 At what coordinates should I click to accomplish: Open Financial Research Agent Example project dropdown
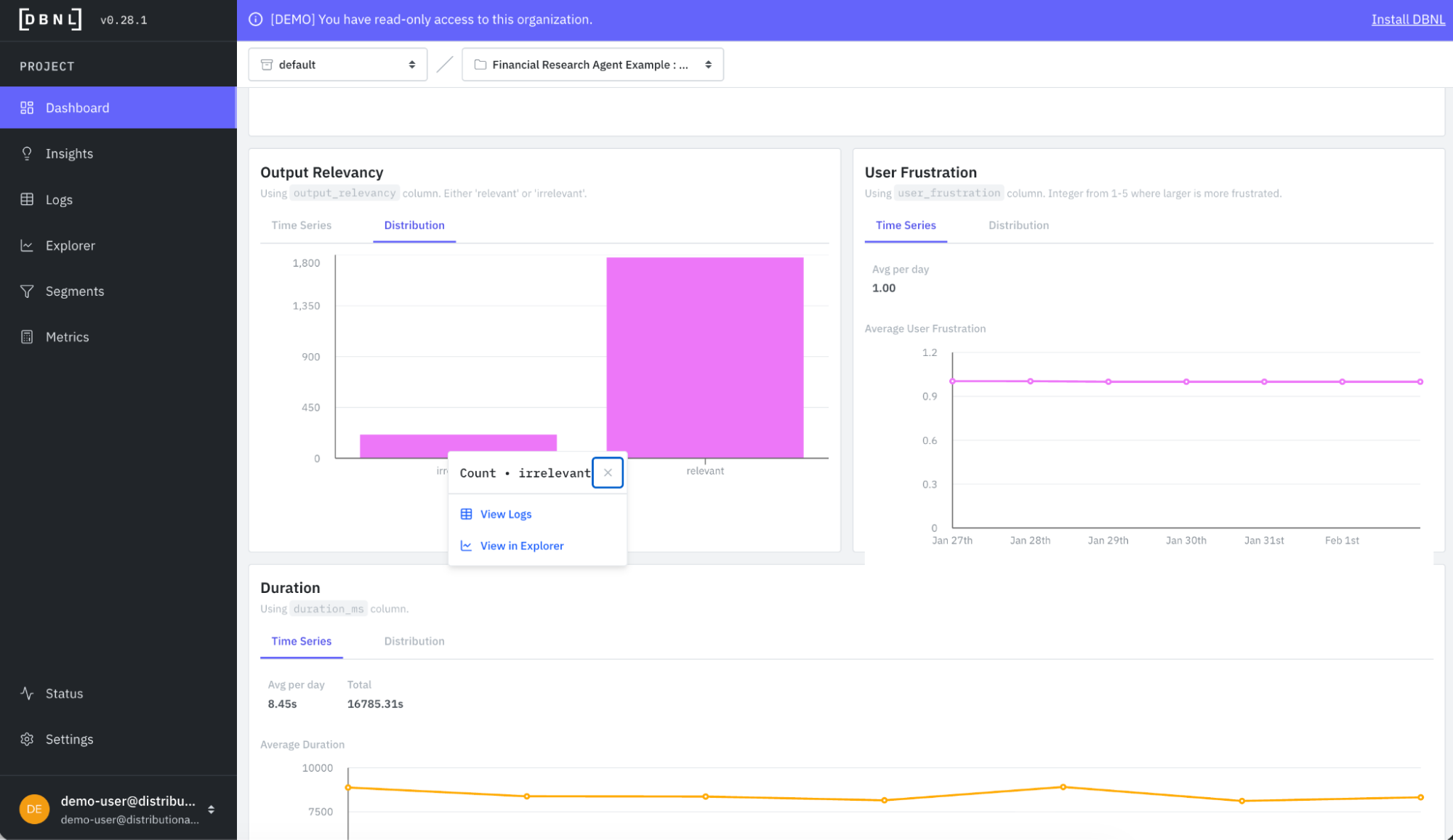[592, 65]
